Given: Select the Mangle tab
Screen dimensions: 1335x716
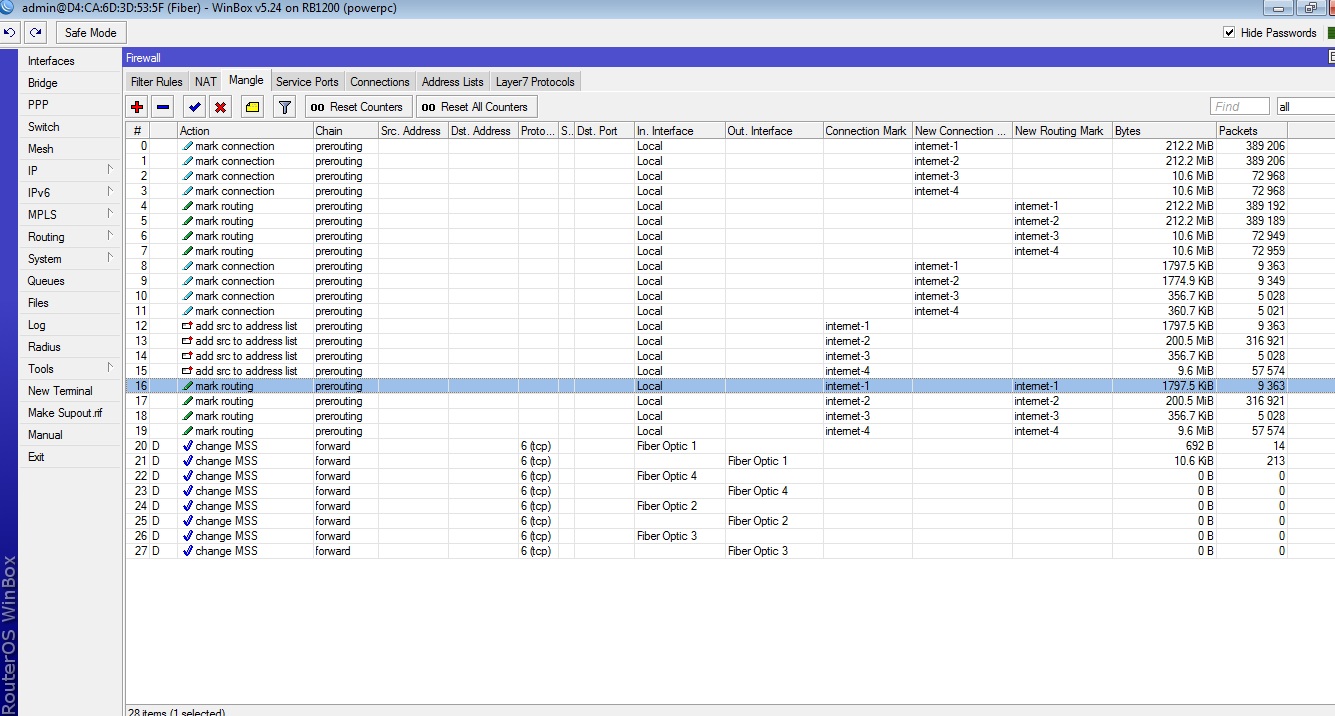Looking at the screenshot, I should coord(246,81).
